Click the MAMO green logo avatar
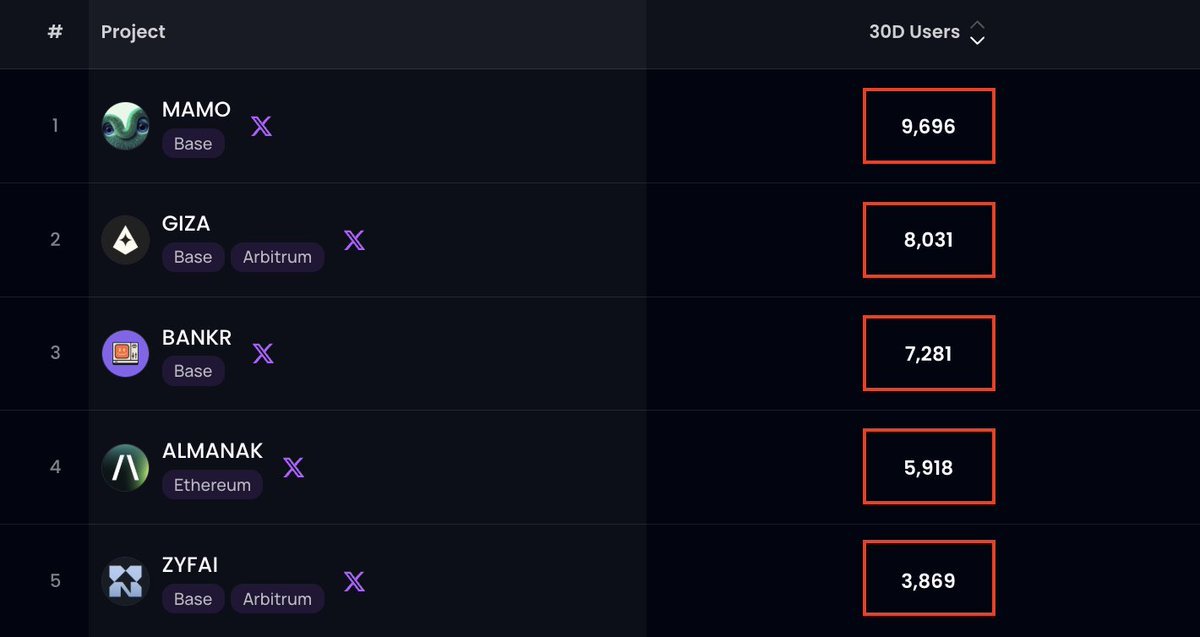The width and height of the screenshot is (1200, 637). click(126, 126)
